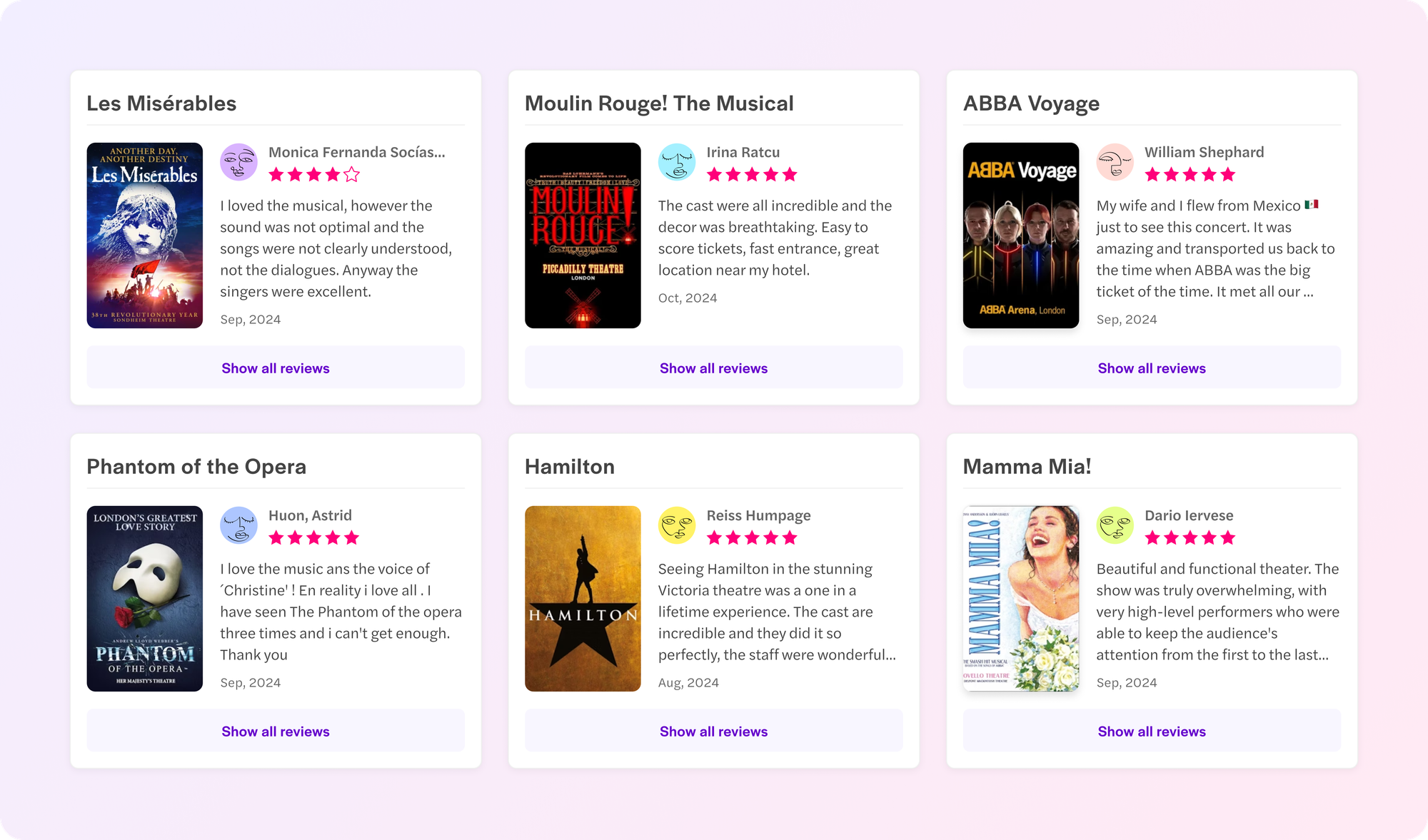Viewport: 1428px width, 840px height.
Task: Click William Shephard's pink avatar icon
Action: pos(1115,162)
